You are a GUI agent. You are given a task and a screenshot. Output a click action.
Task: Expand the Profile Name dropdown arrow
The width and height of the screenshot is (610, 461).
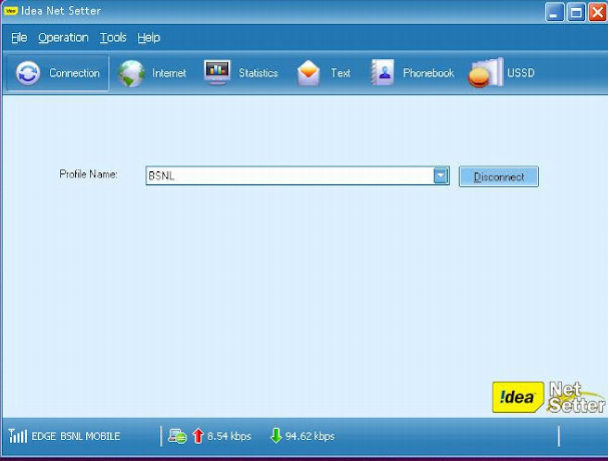point(441,175)
